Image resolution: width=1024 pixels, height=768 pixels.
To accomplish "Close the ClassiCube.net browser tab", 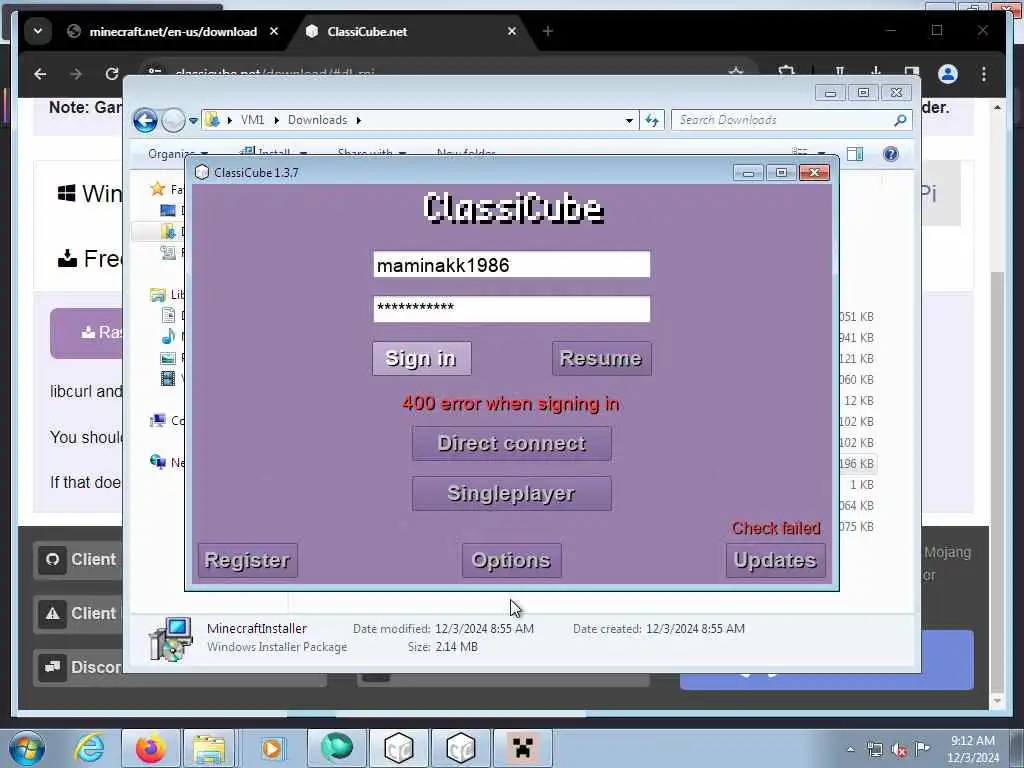I will 512,31.
